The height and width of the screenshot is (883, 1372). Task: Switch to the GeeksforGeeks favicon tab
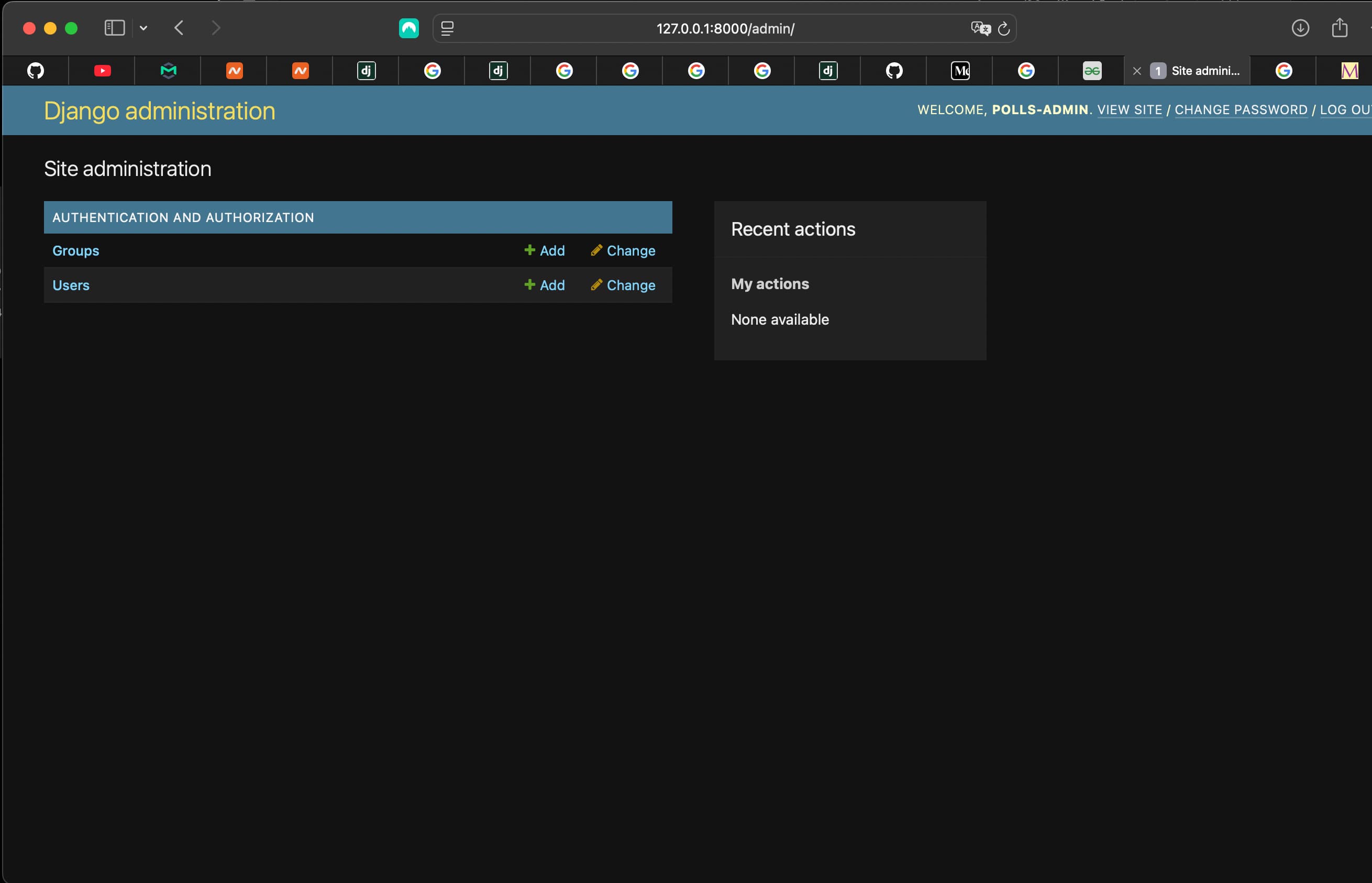[x=1092, y=71]
